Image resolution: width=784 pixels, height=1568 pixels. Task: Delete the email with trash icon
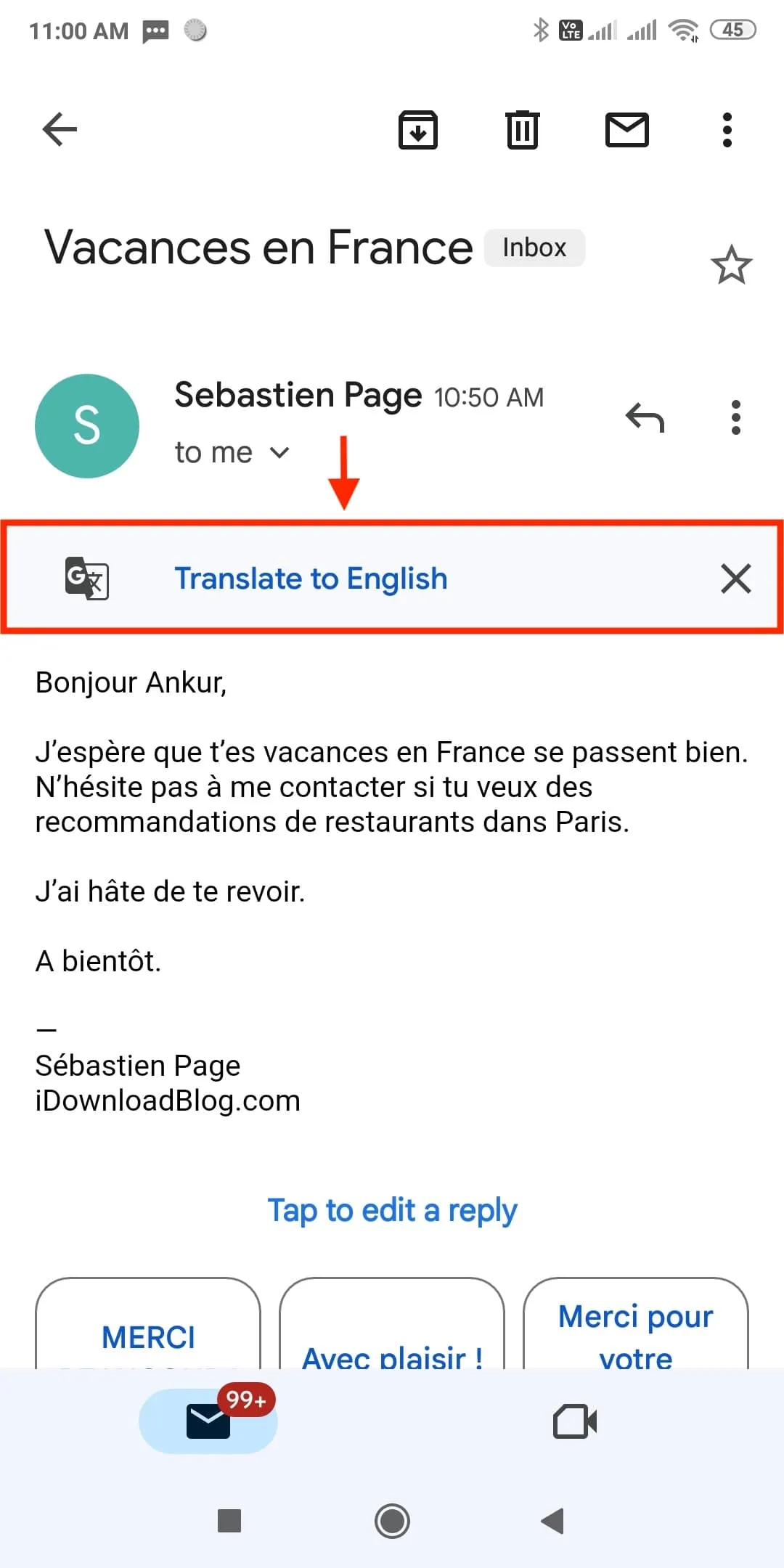[x=522, y=130]
